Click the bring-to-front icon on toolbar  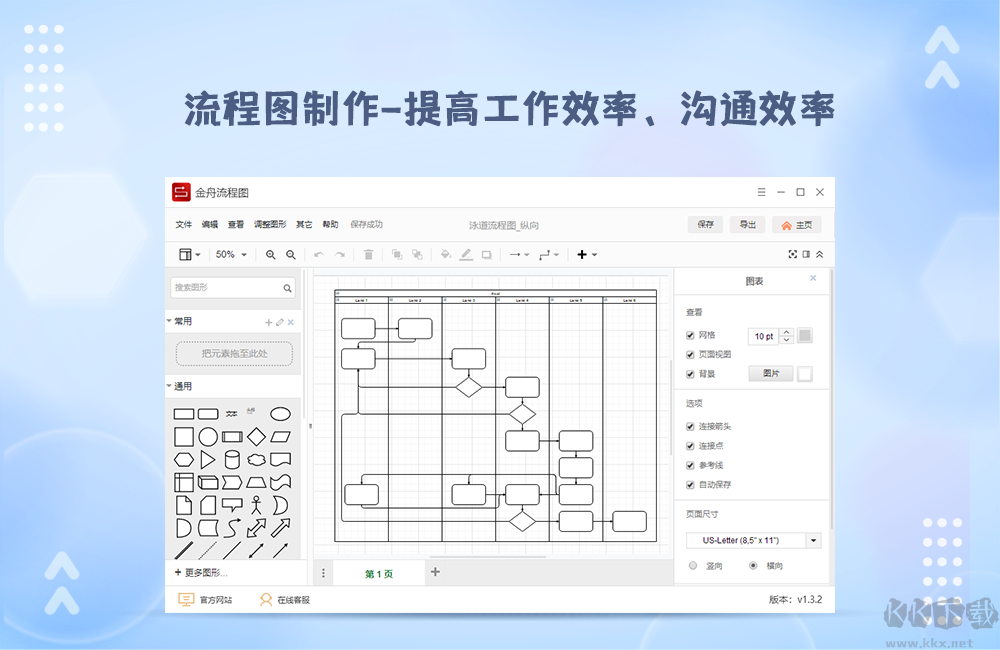[x=397, y=254]
